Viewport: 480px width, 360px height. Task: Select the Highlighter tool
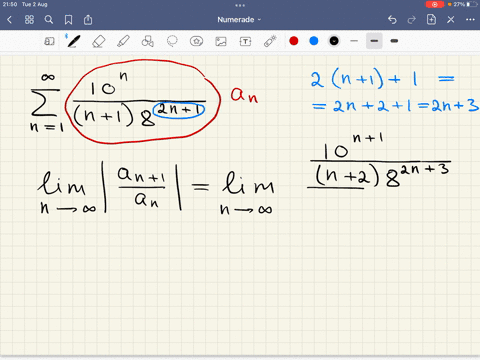(x=123, y=41)
